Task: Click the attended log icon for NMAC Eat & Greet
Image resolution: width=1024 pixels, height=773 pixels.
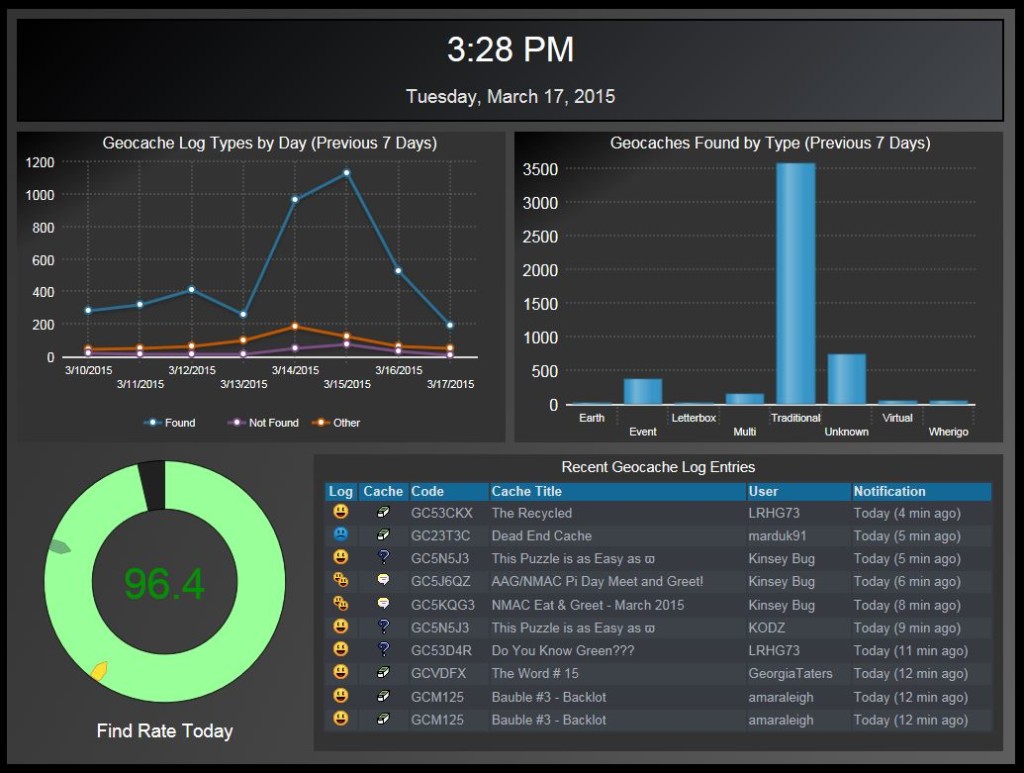Action: [x=340, y=605]
